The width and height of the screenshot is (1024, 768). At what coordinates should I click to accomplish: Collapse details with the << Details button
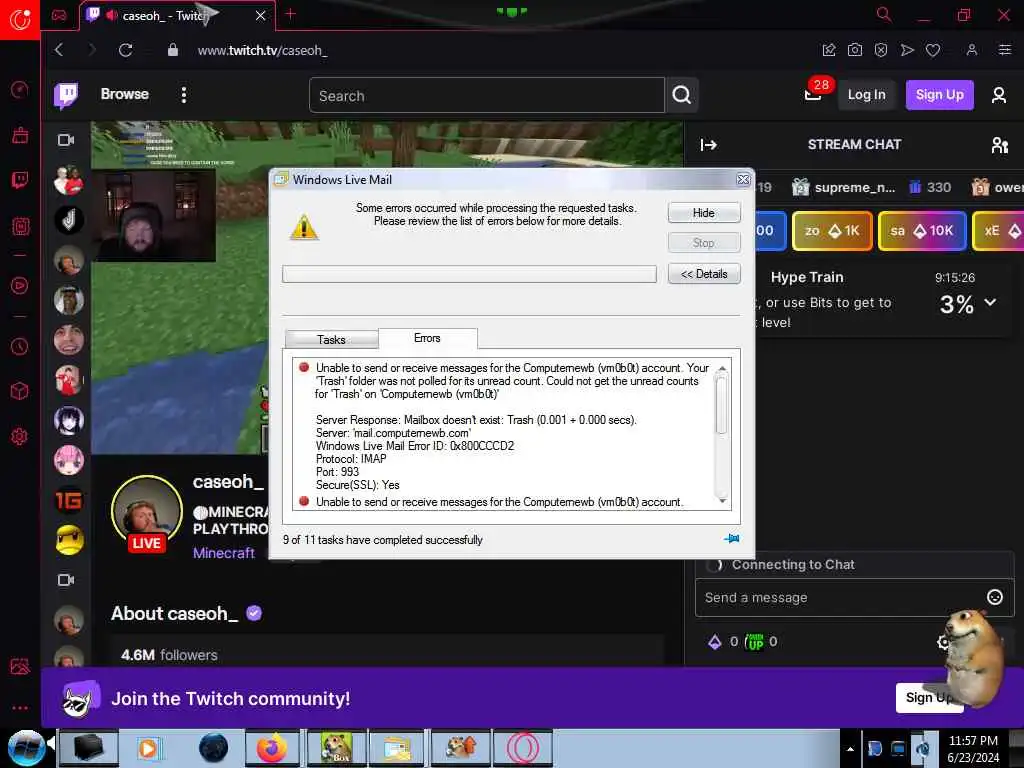coord(704,274)
